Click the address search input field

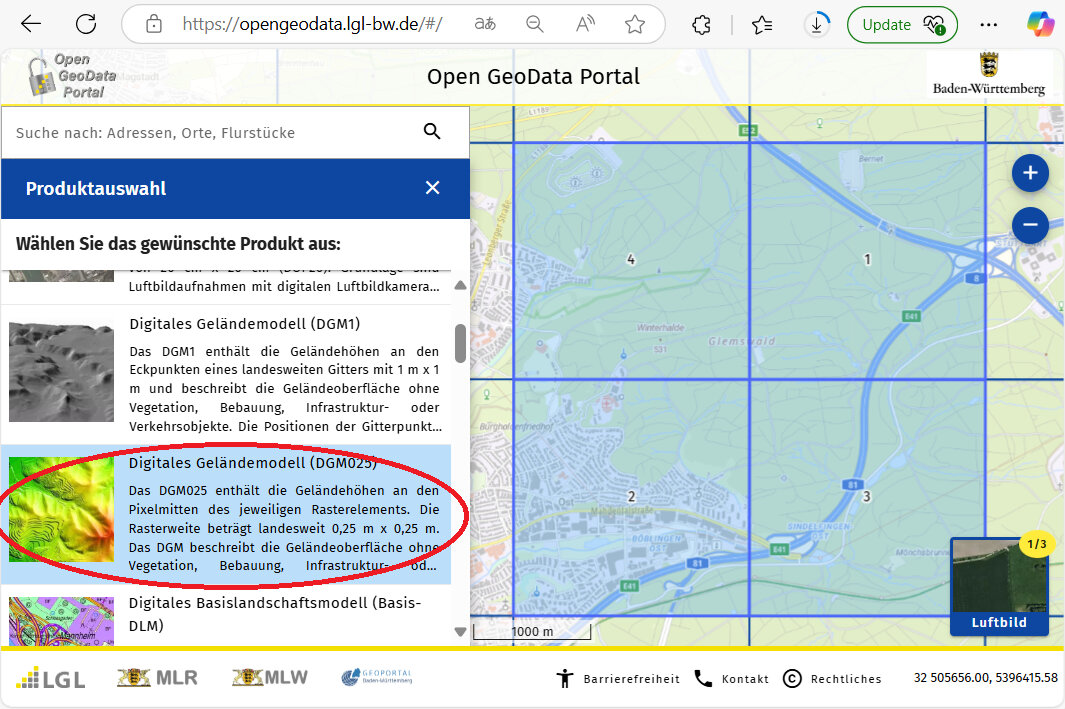pos(210,132)
